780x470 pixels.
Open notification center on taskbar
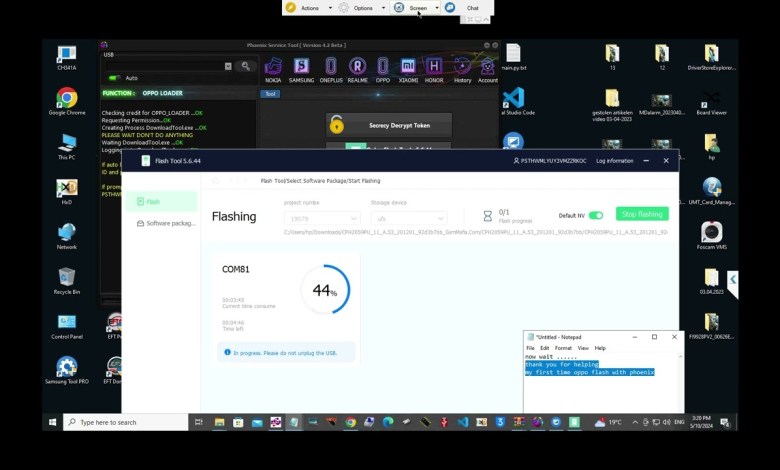click(x=725, y=422)
